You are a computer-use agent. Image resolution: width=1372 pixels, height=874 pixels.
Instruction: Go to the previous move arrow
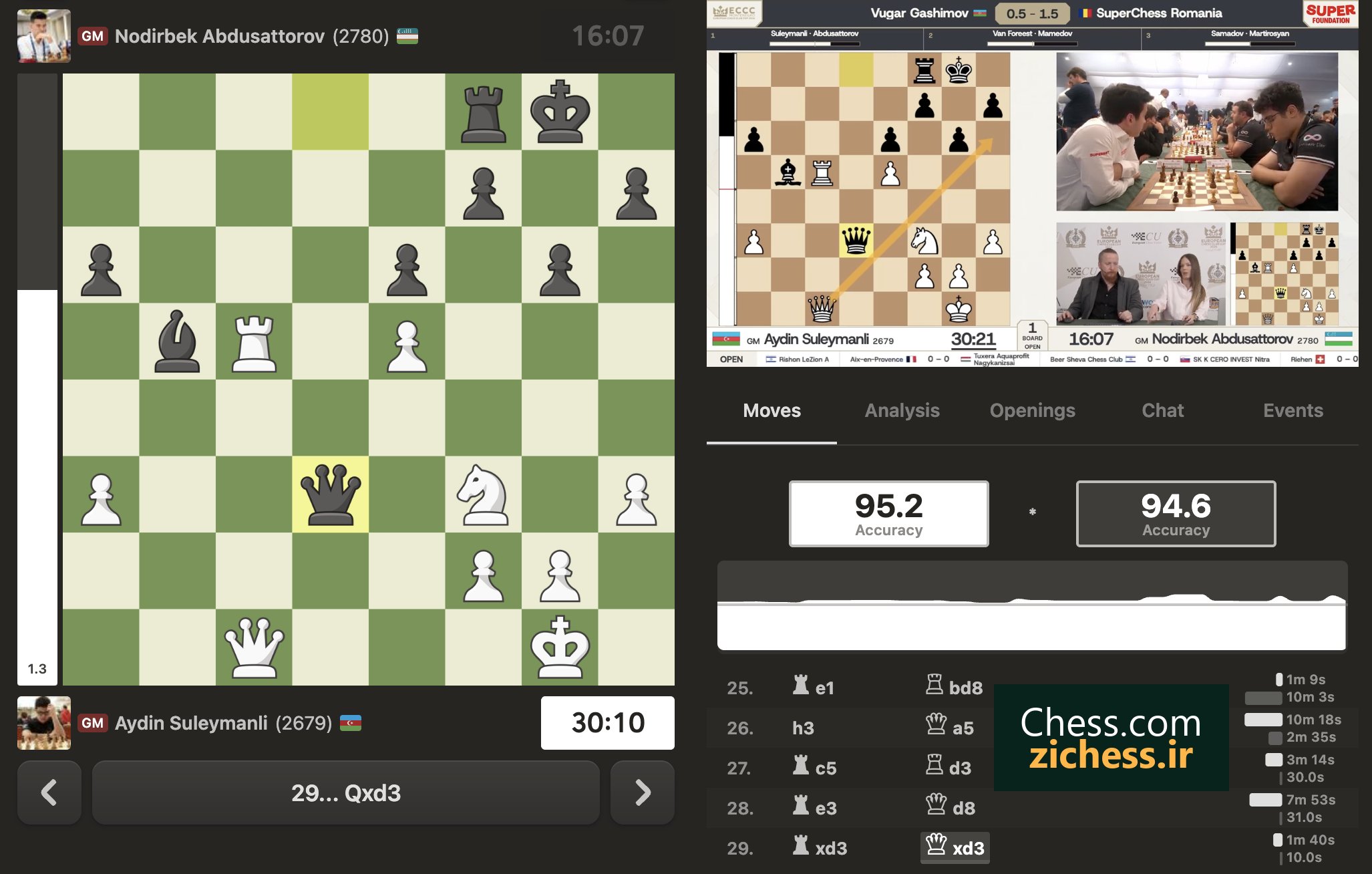[x=49, y=792]
